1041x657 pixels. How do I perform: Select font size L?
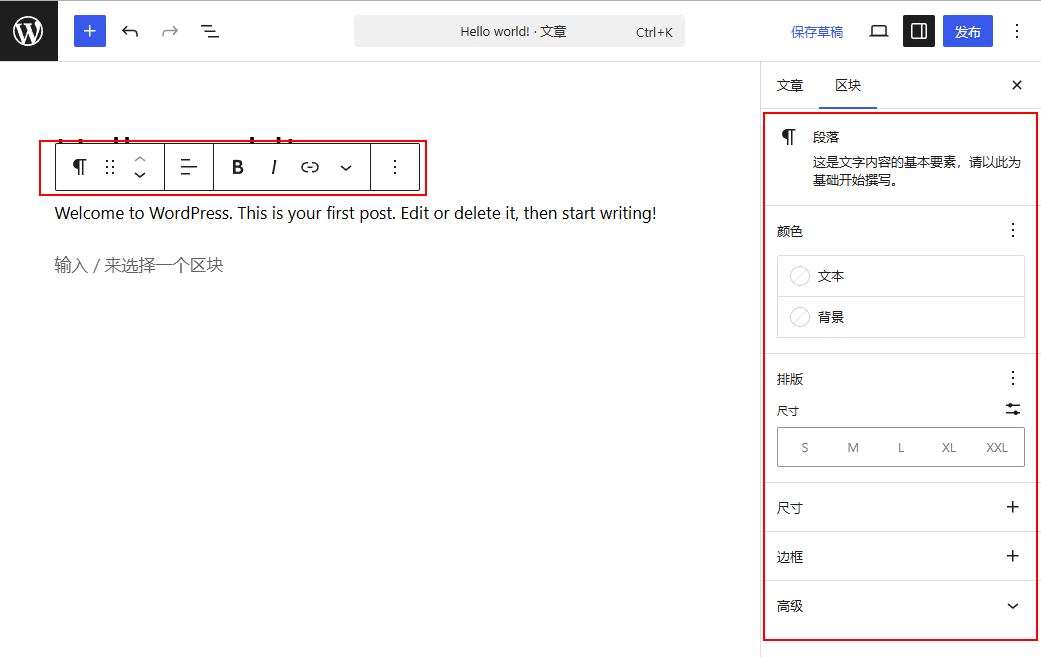coord(901,447)
